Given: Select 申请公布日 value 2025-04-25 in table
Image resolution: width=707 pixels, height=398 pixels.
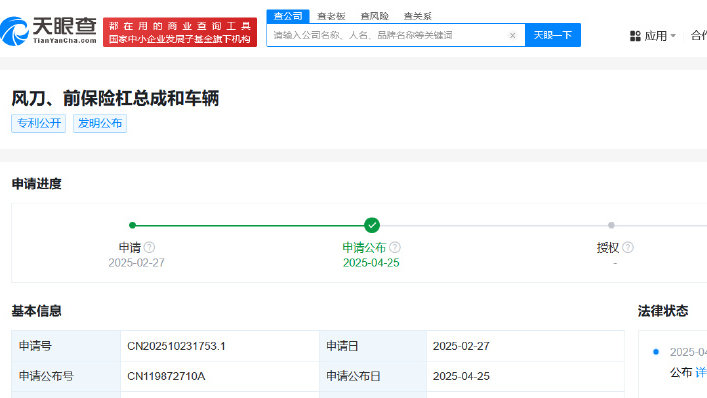Looking at the screenshot, I should pos(461,376).
